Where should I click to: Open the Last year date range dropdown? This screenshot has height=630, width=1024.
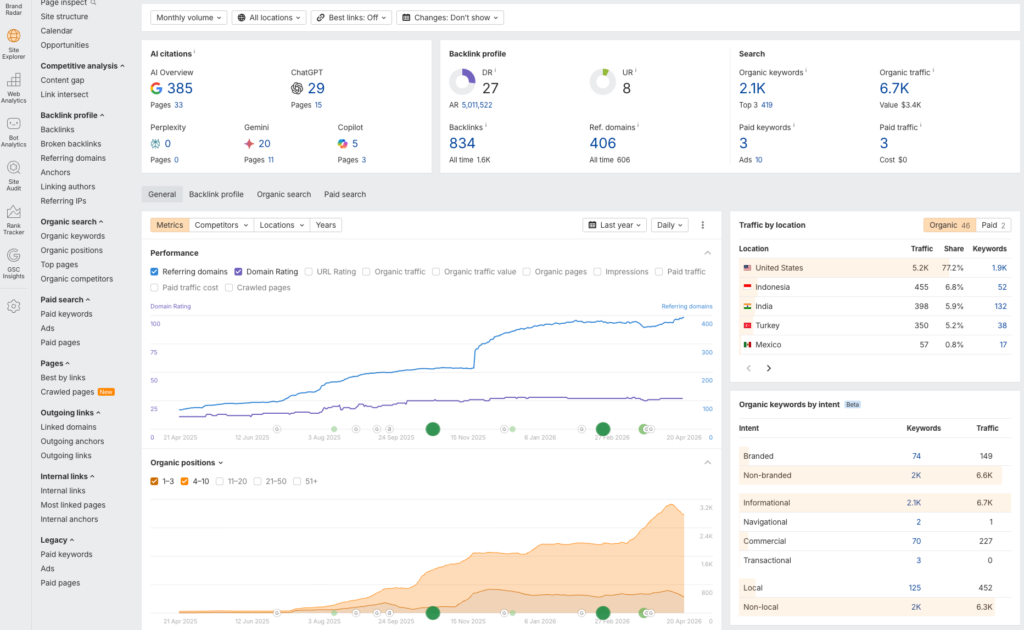[x=615, y=225]
